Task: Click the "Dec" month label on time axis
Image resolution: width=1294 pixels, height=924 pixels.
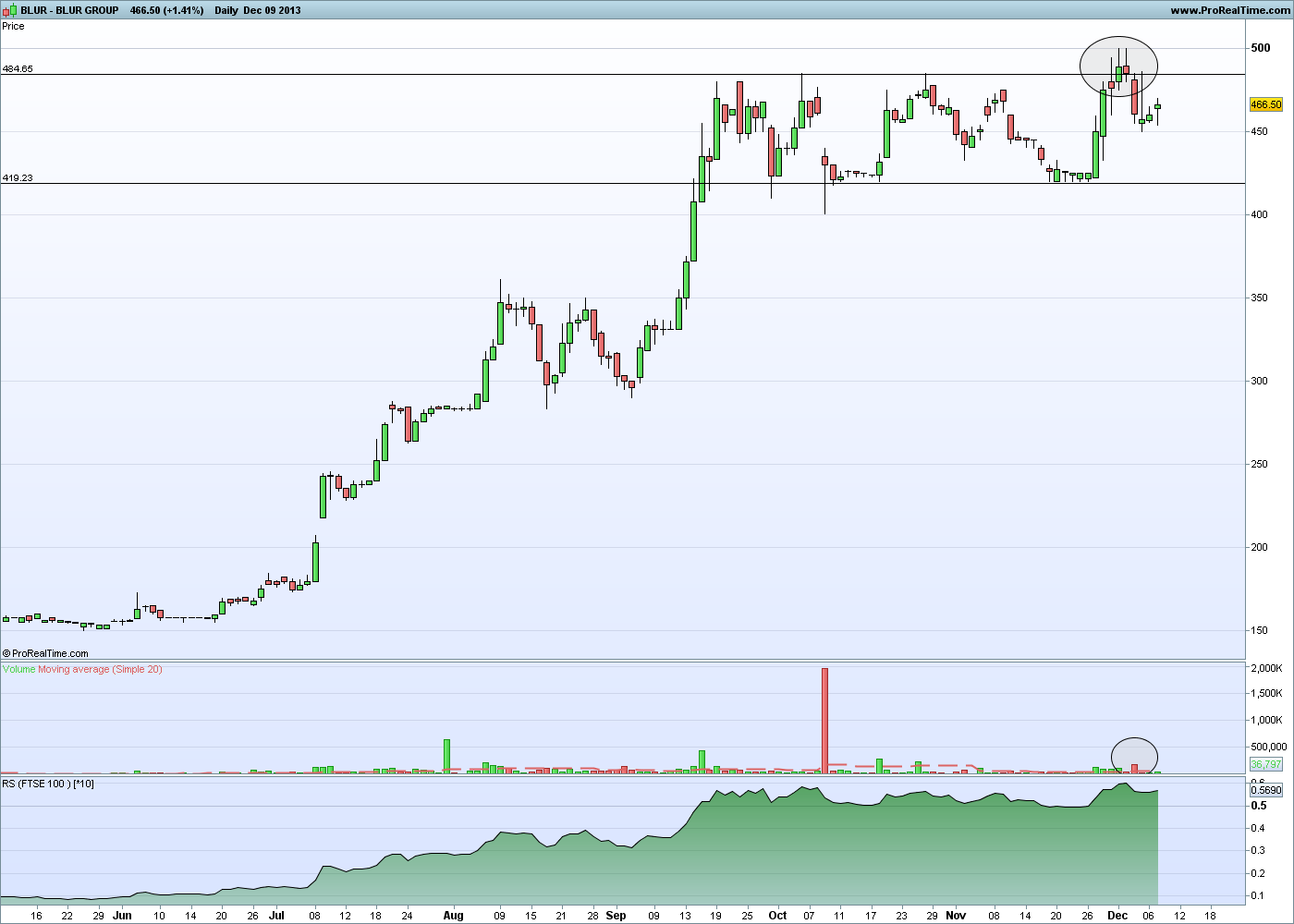Action: [x=1117, y=916]
